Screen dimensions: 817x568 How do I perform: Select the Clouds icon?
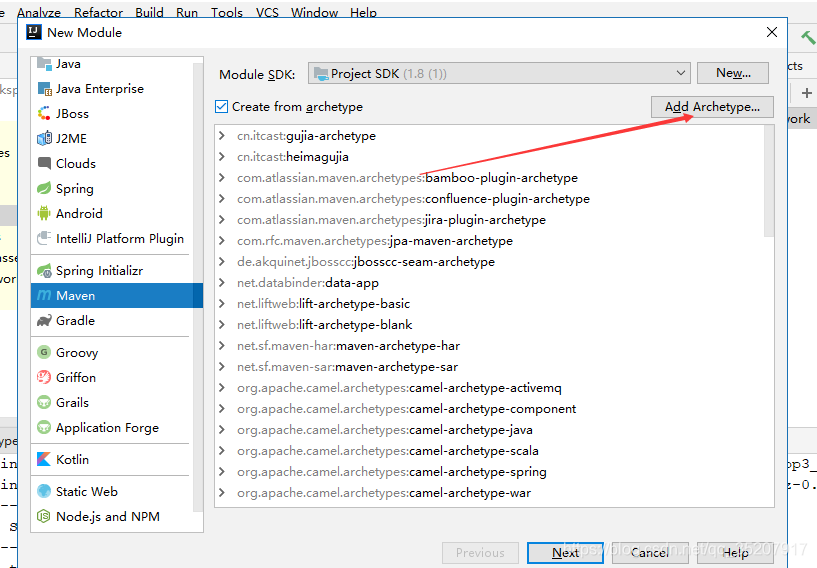[x=44, y=164]
